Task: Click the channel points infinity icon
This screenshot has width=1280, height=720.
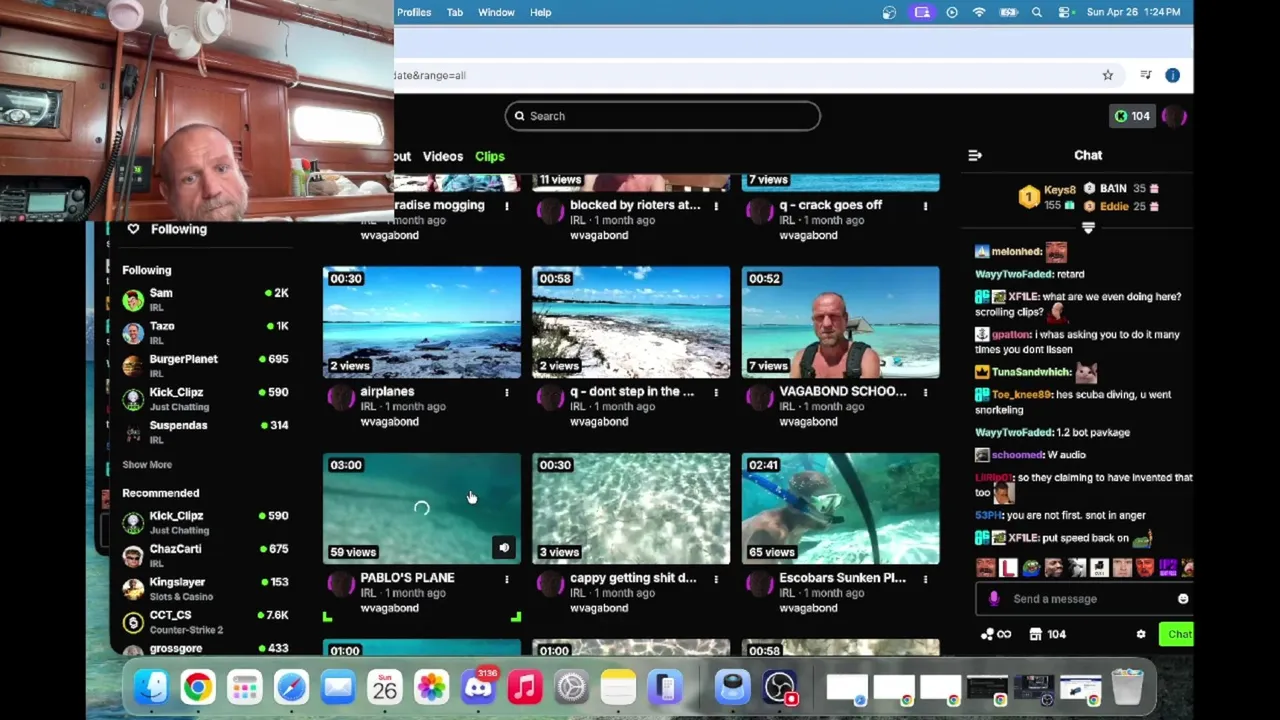Action: point(995,634)
